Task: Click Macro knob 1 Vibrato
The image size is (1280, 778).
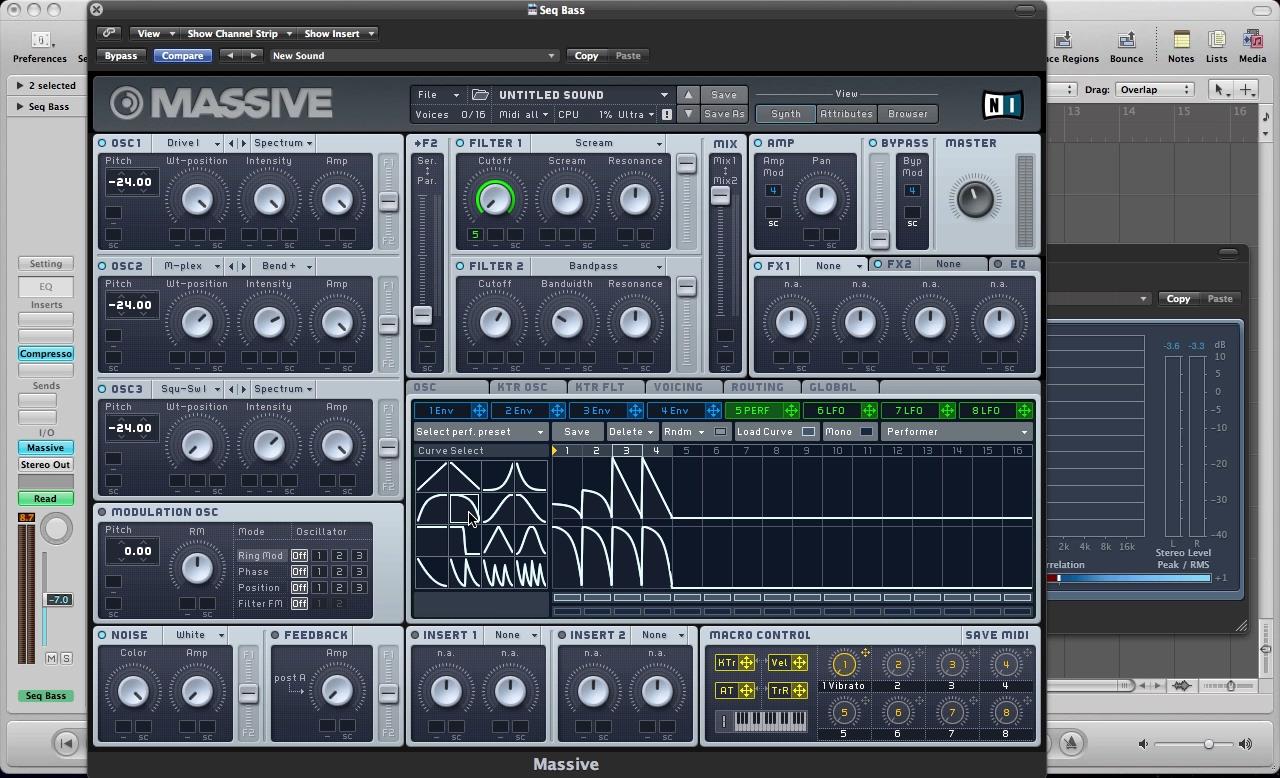Action: (844, 665)
